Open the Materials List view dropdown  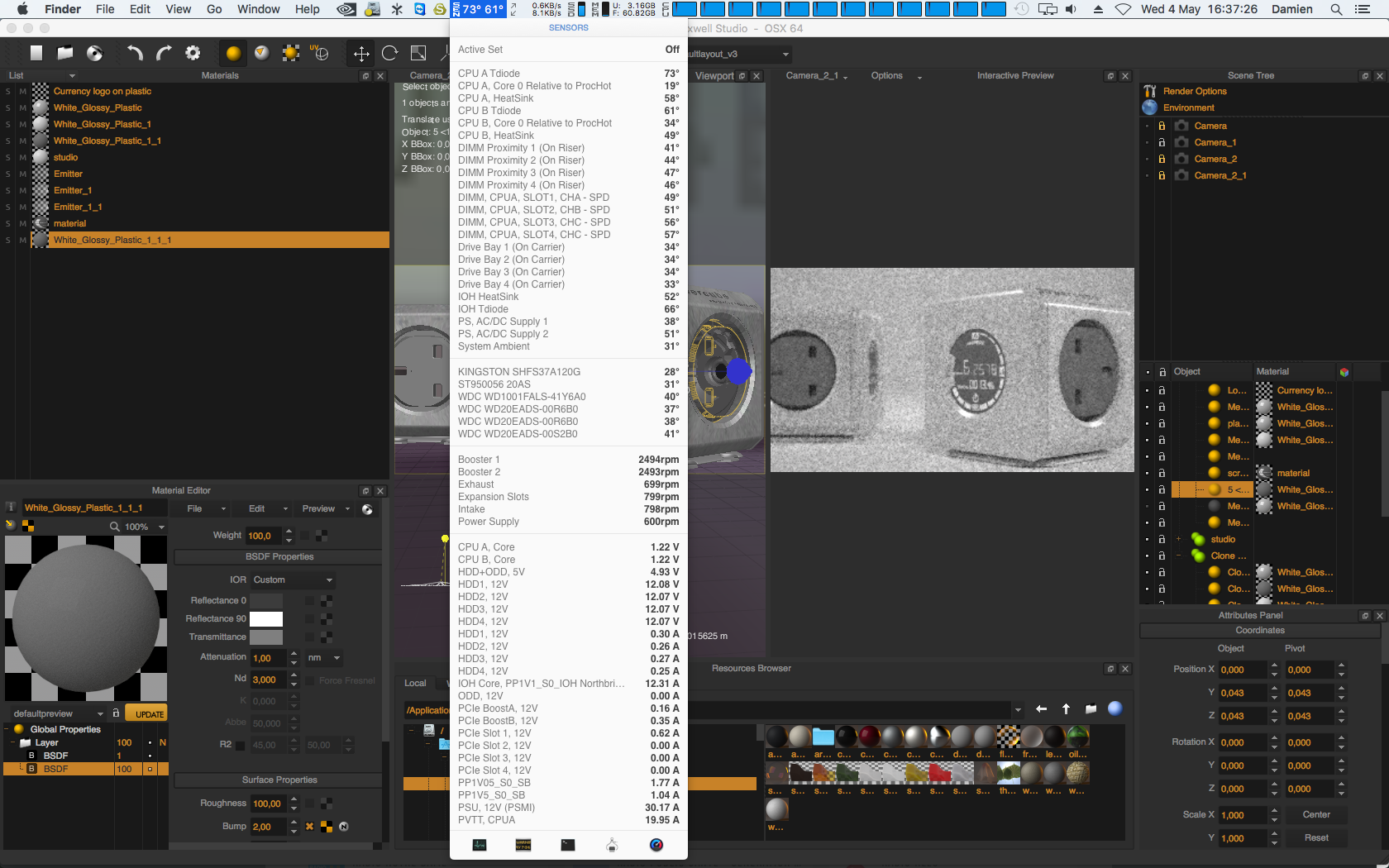click(x=41, y=75)
